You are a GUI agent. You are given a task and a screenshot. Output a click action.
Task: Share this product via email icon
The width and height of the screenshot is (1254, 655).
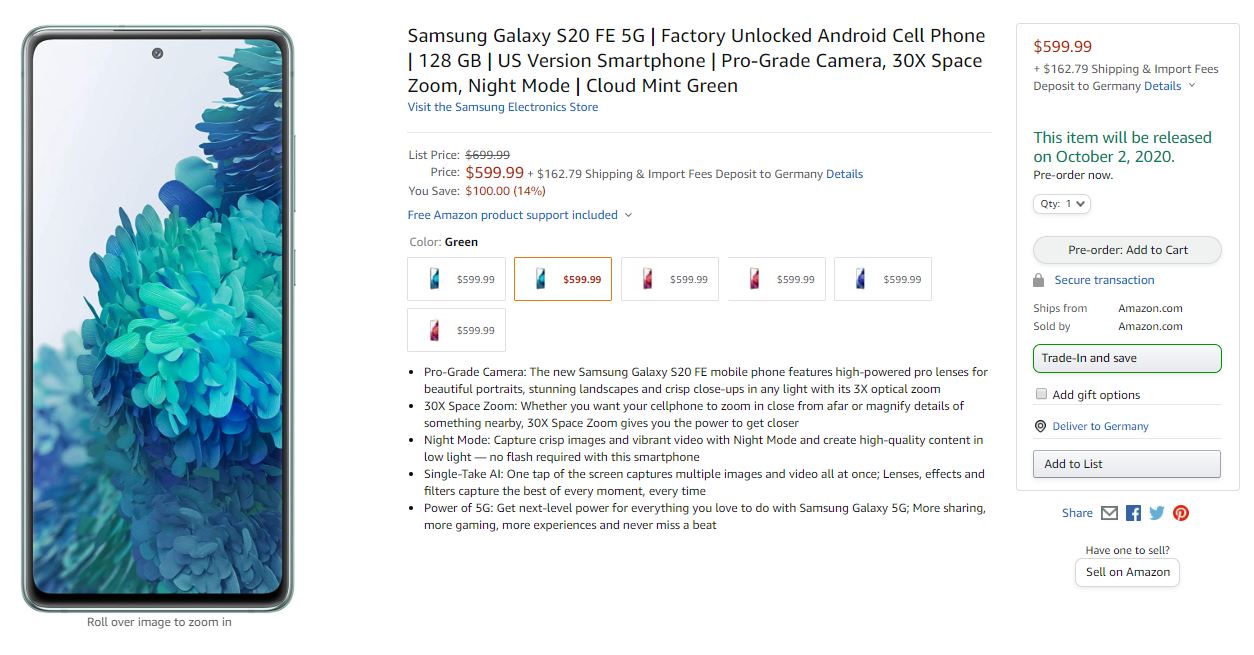pos(1109,513)
